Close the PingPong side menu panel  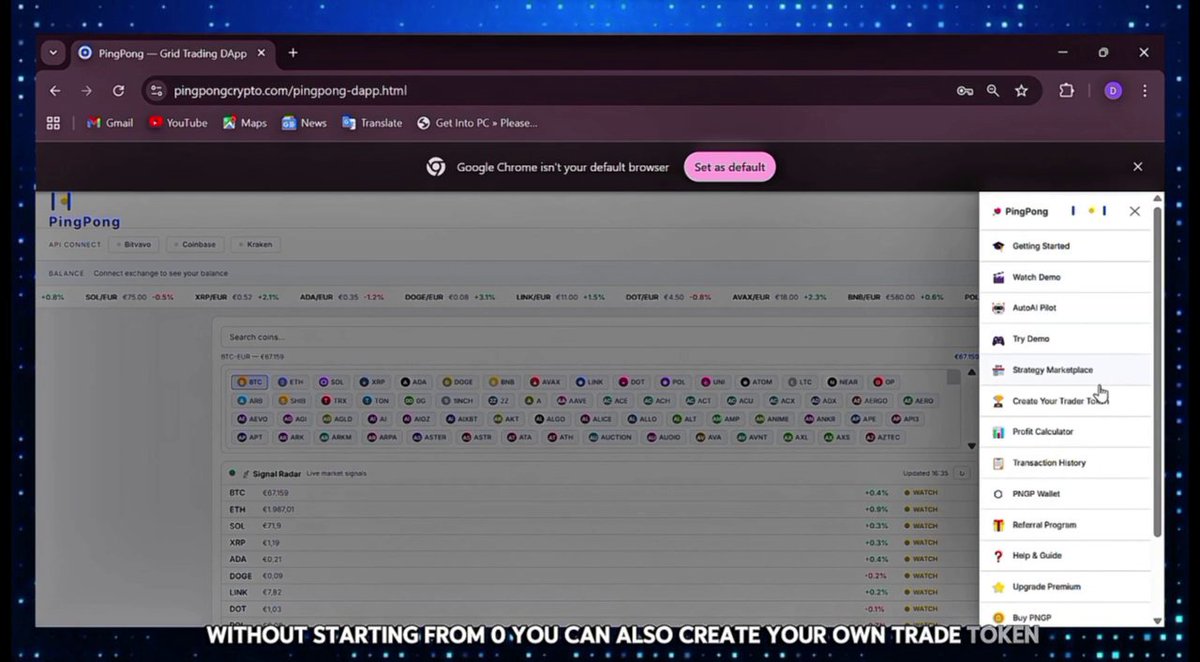1134,211
